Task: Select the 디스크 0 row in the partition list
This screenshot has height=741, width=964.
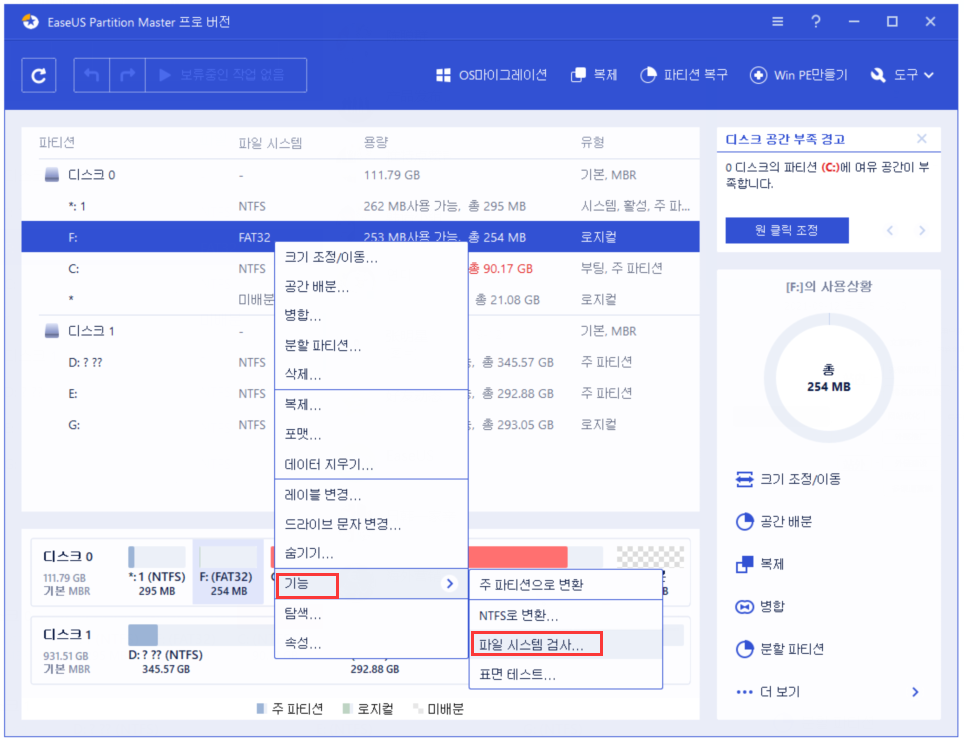Action: [360, 175]
